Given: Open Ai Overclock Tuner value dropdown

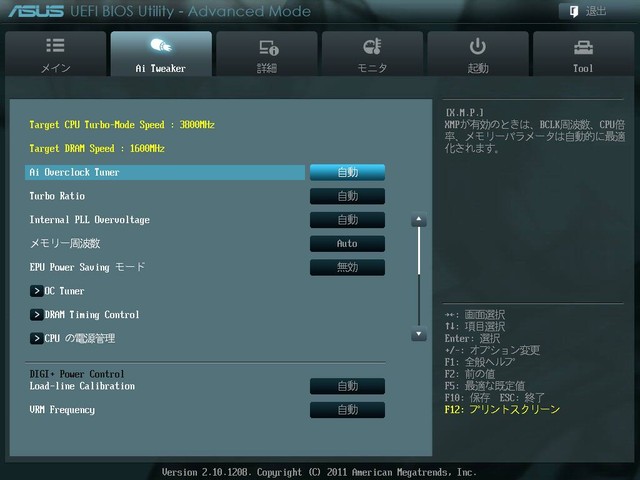Looking at the screenshot, I should [x=347, y=172].
